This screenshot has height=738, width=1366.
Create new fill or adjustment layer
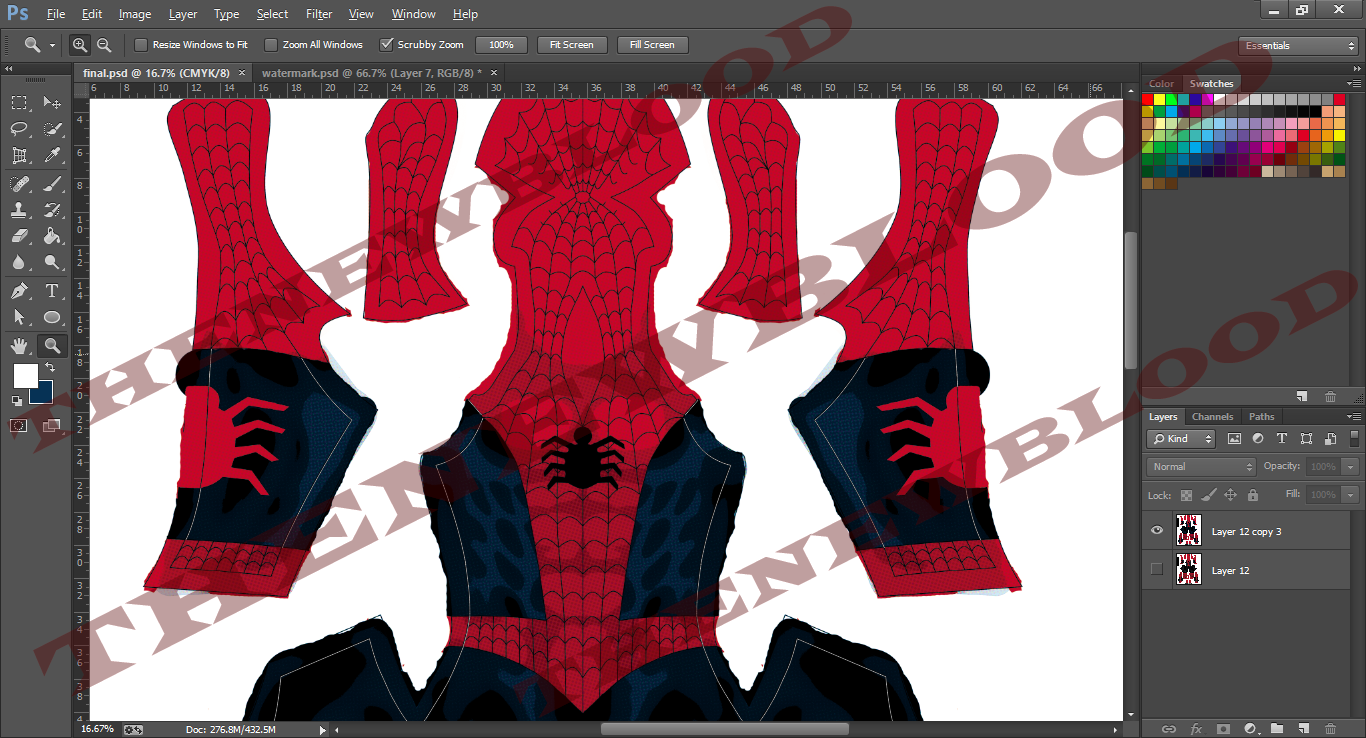point(1250,729)
